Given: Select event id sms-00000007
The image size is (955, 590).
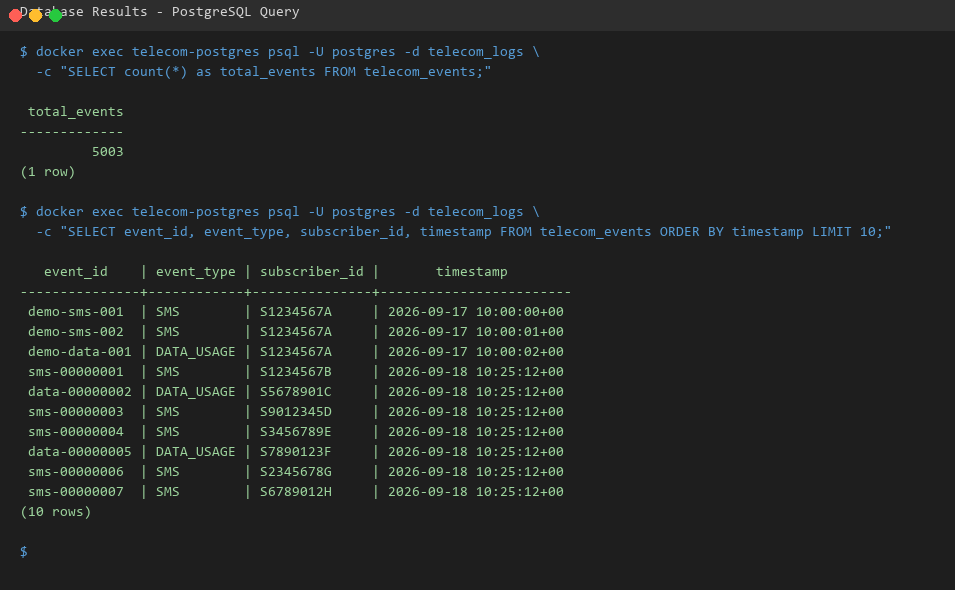Looking at the screenshot, I should (76, 491).
